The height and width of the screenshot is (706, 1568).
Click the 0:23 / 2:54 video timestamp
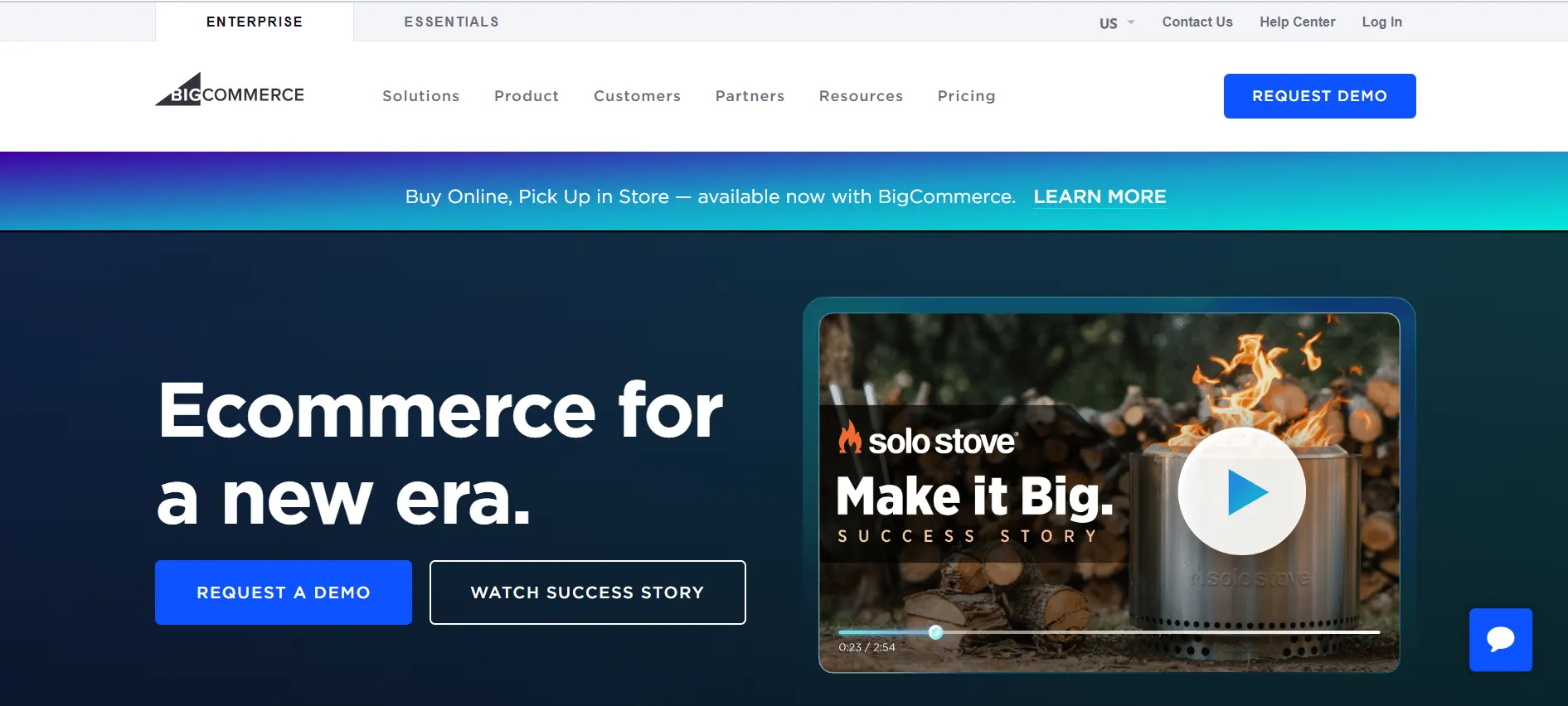[x=867, y=647]
